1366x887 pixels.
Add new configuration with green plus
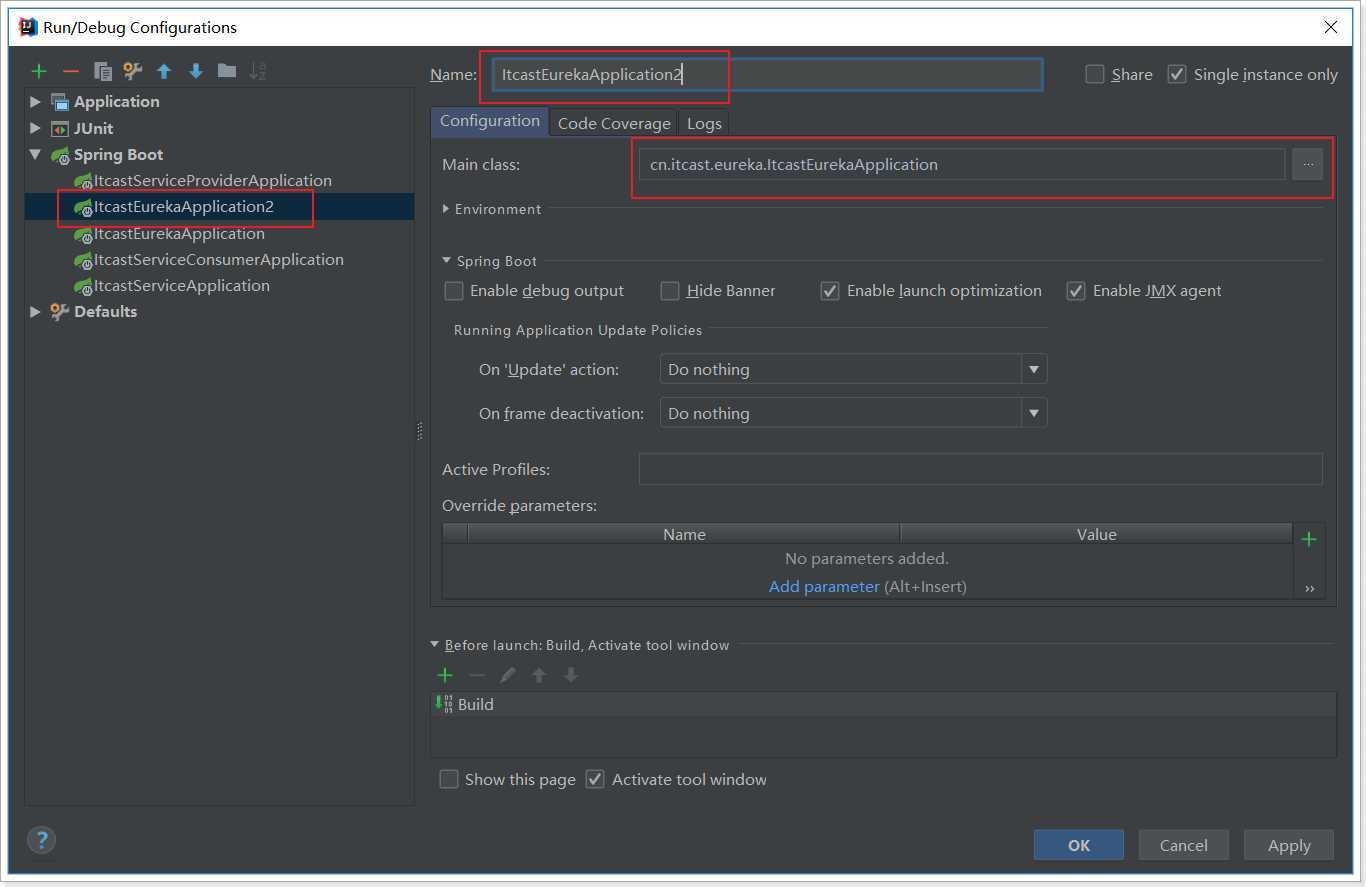click(39, 71)
